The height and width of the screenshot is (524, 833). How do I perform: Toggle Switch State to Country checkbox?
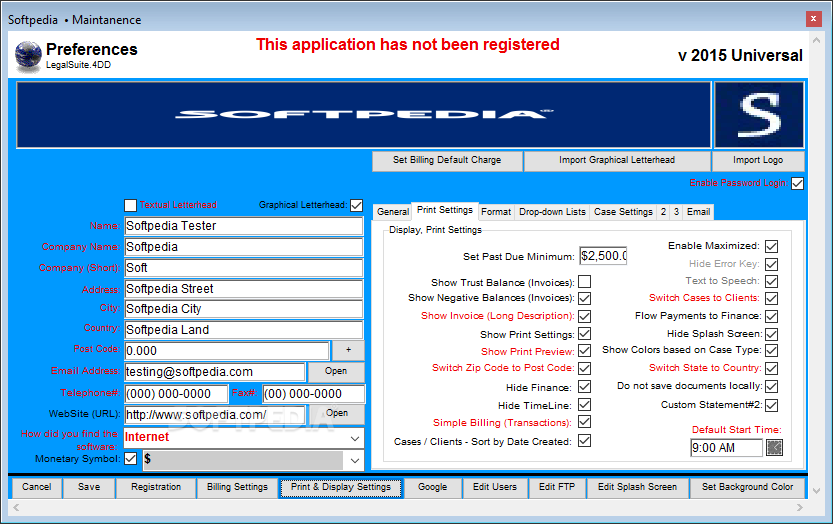771,368
